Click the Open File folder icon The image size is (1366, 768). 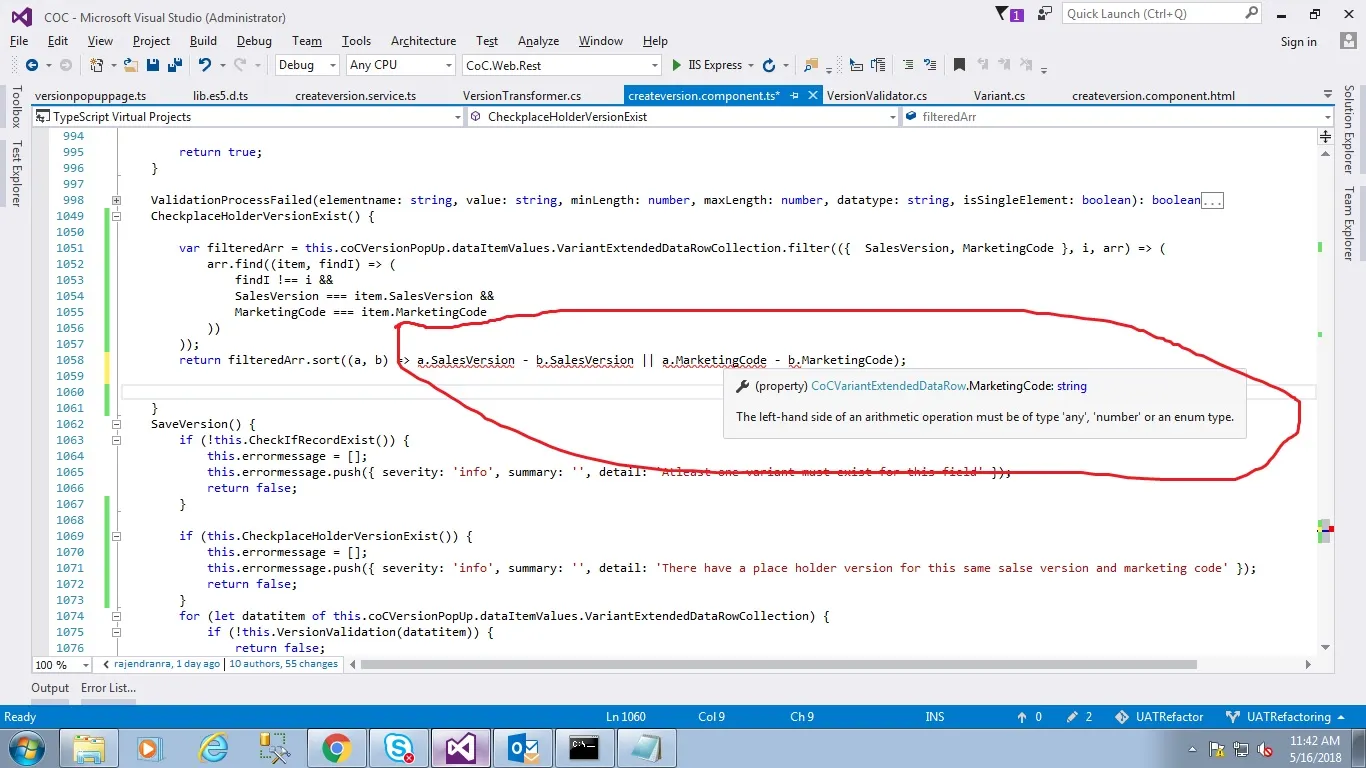pos(131,65)
